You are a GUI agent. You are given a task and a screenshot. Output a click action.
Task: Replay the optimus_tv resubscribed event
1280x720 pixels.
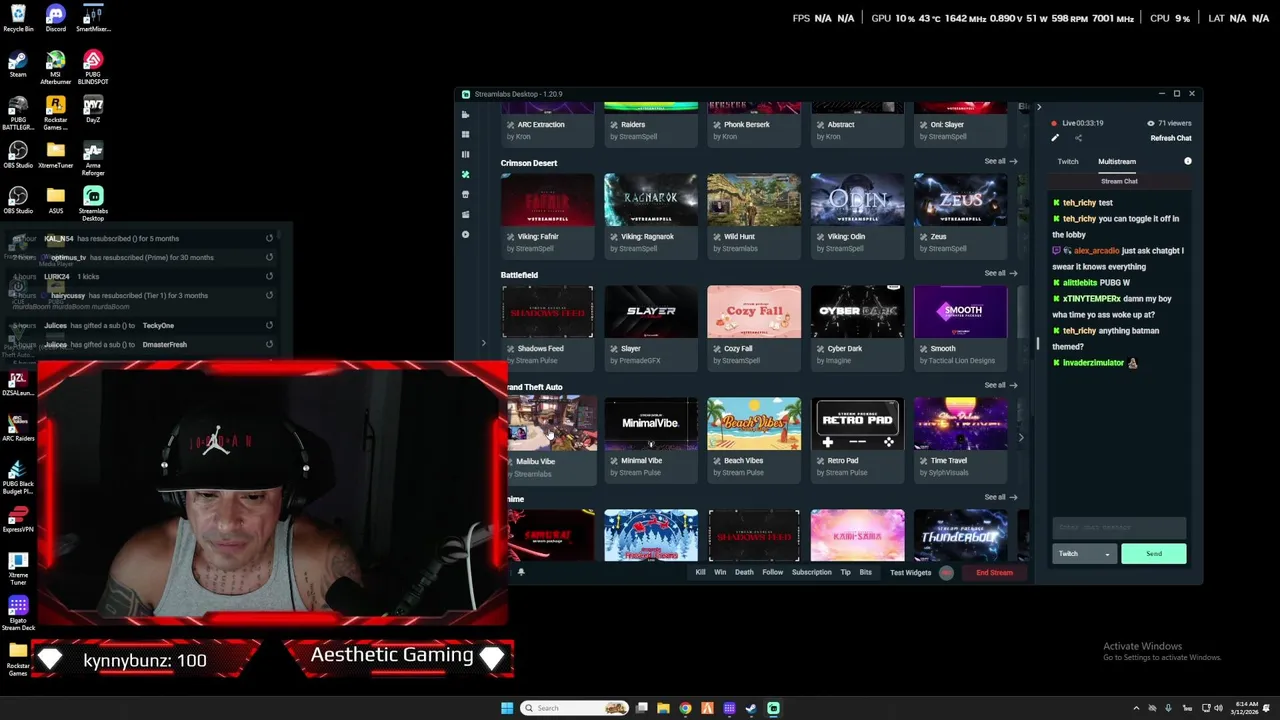pyautogui.click(x=269, y=257)
